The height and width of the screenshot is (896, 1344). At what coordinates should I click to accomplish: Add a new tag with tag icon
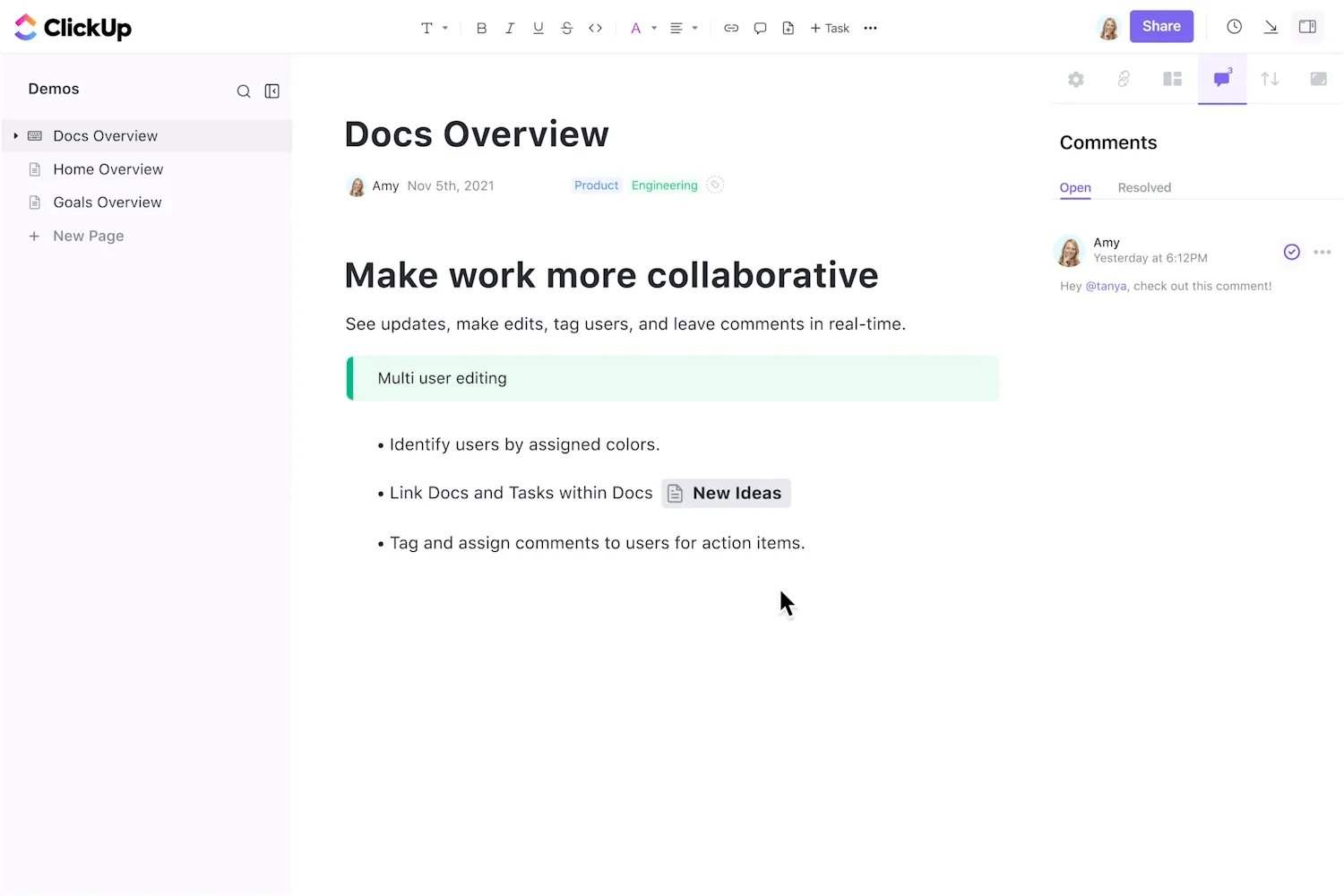pyautogui.click(x=715, y=185)
